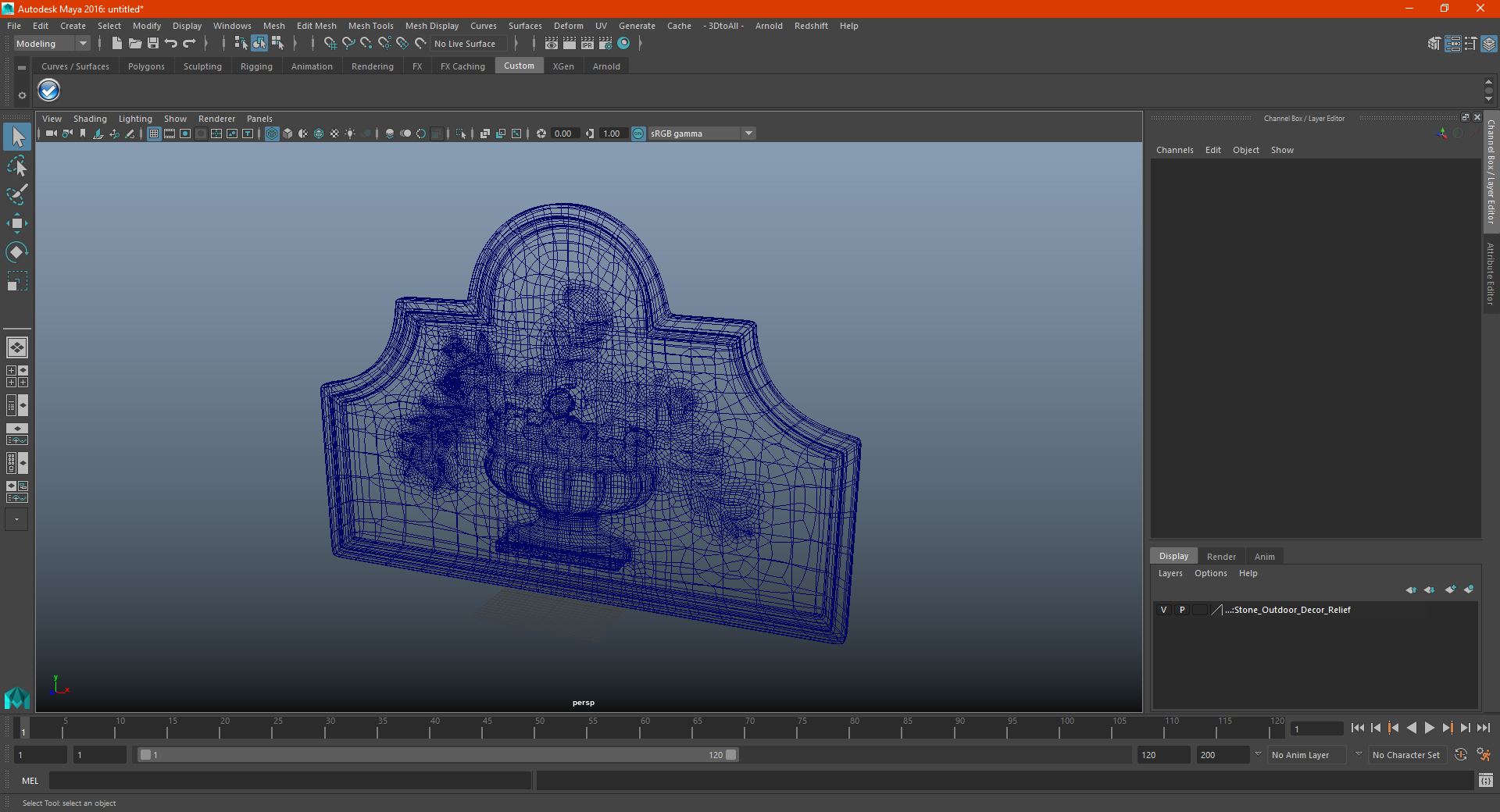This screenshot has height=812, width=1500.
Task: Select by hierarchy mode icon
Action: [241, 44]
